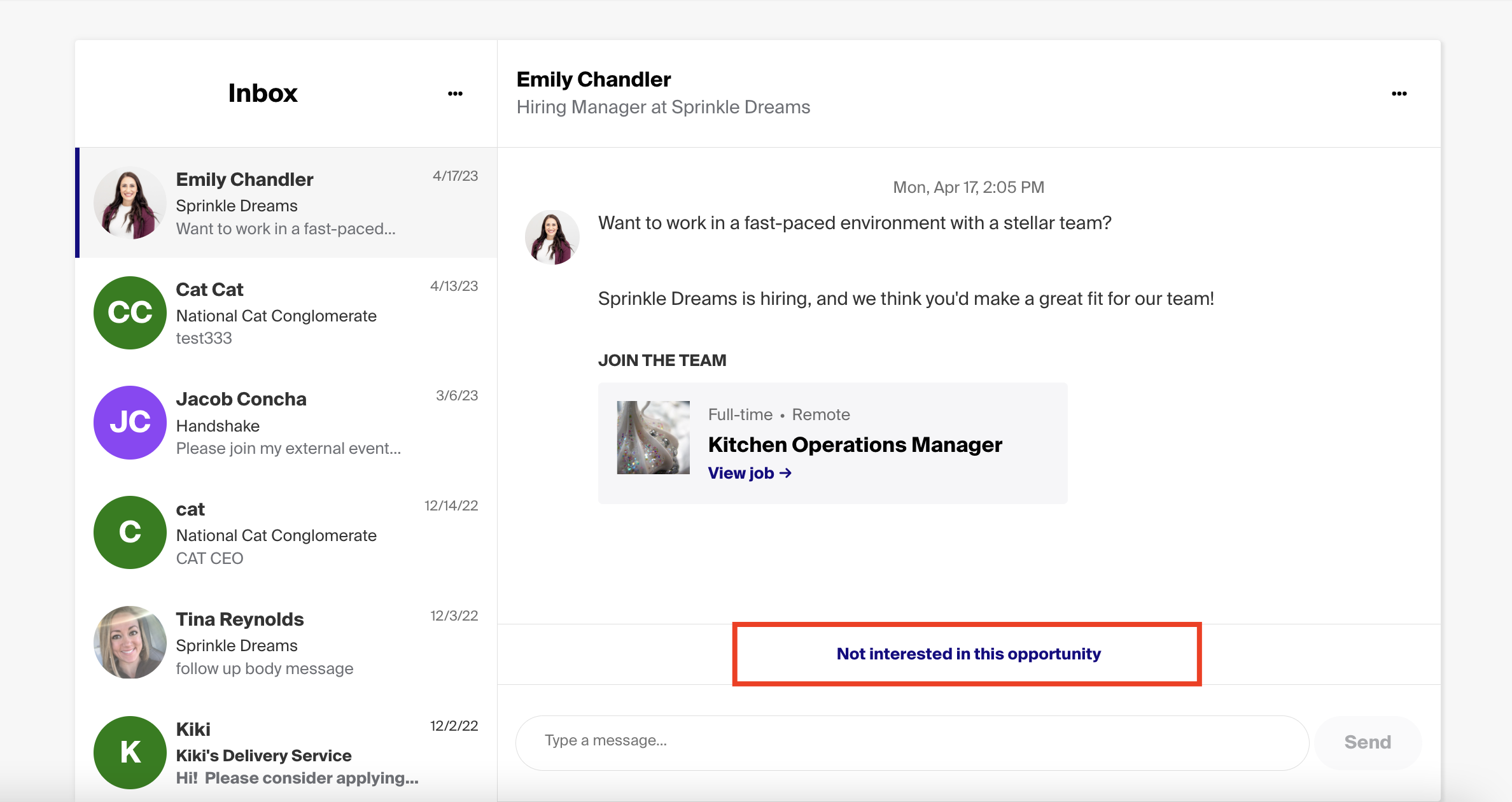Click the green K avatar for Kiki
The height and width of the screenshot is (802, 1512).
tap(130, 752)
